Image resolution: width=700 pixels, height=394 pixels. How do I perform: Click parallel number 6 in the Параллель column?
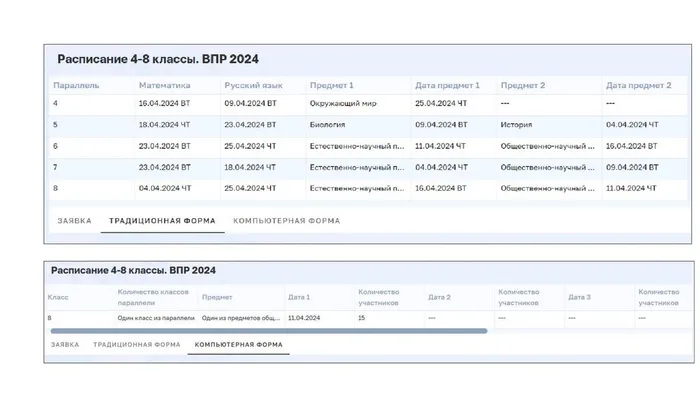[55, 146]
